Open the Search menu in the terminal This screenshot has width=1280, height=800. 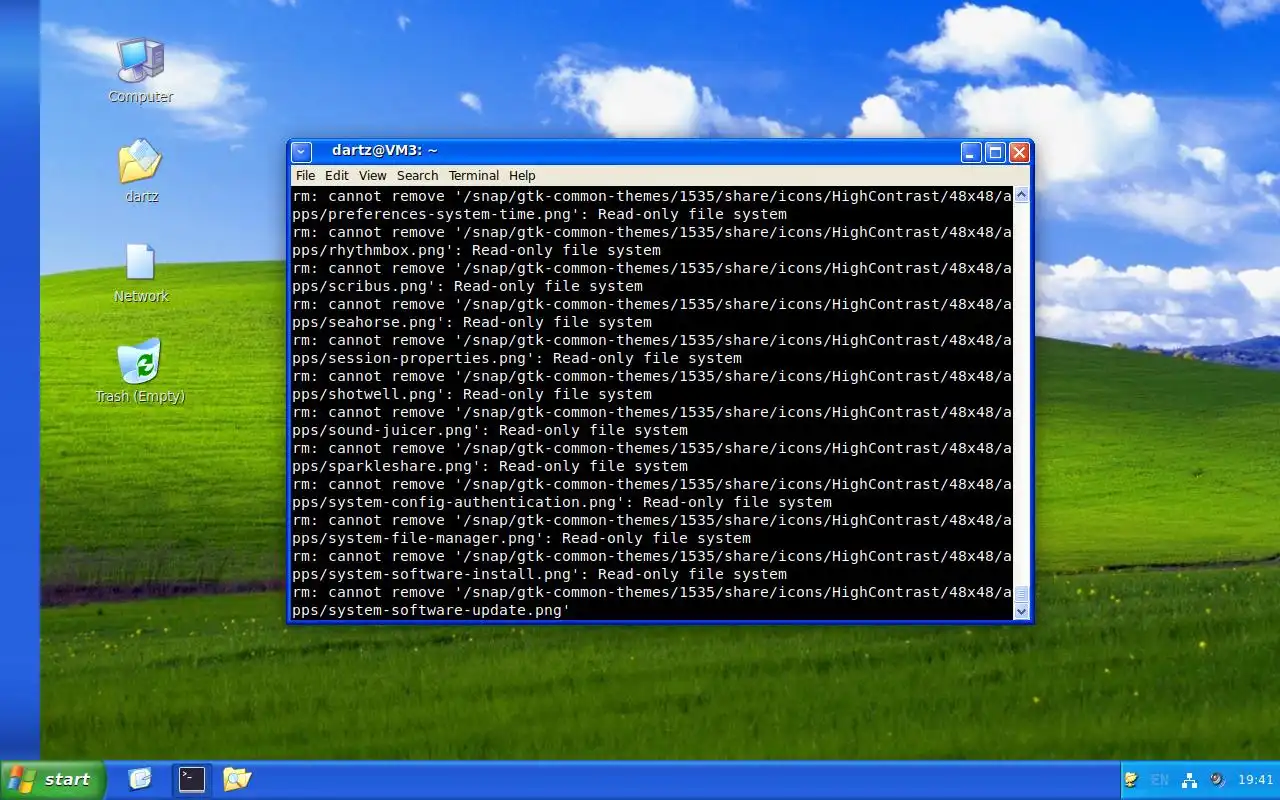417,175
